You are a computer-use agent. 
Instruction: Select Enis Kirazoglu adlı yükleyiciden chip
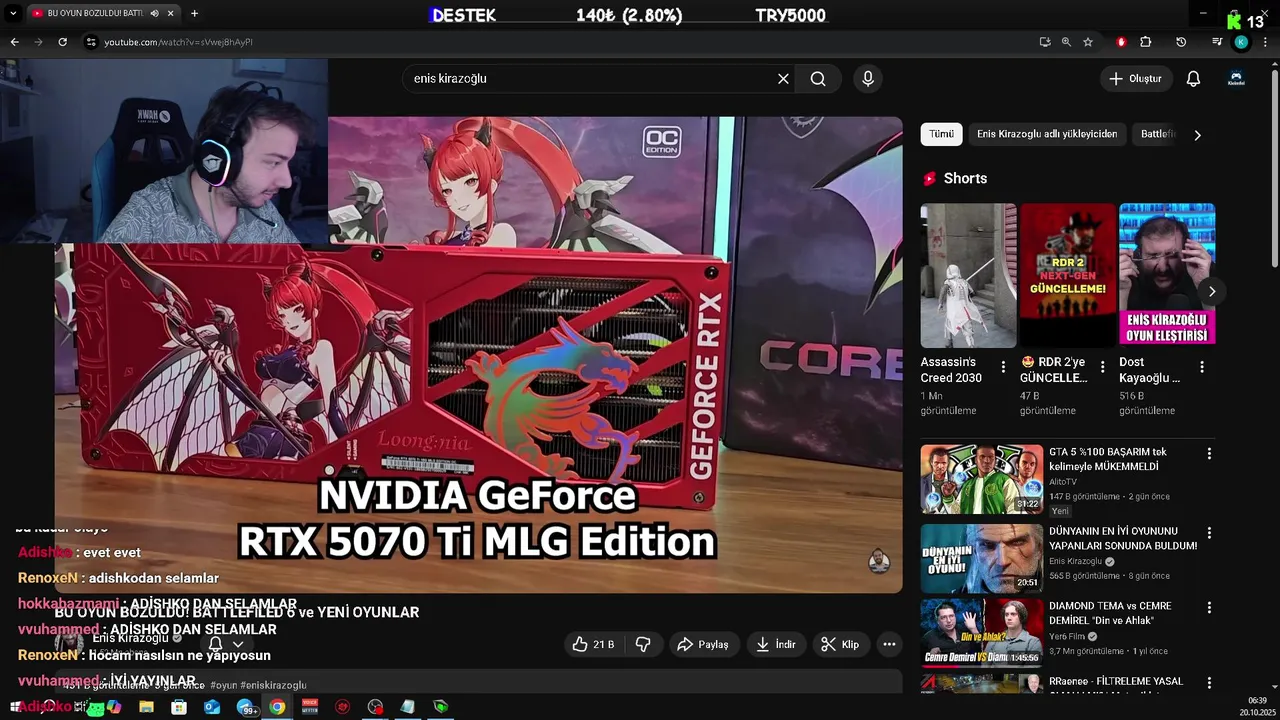1047,134
